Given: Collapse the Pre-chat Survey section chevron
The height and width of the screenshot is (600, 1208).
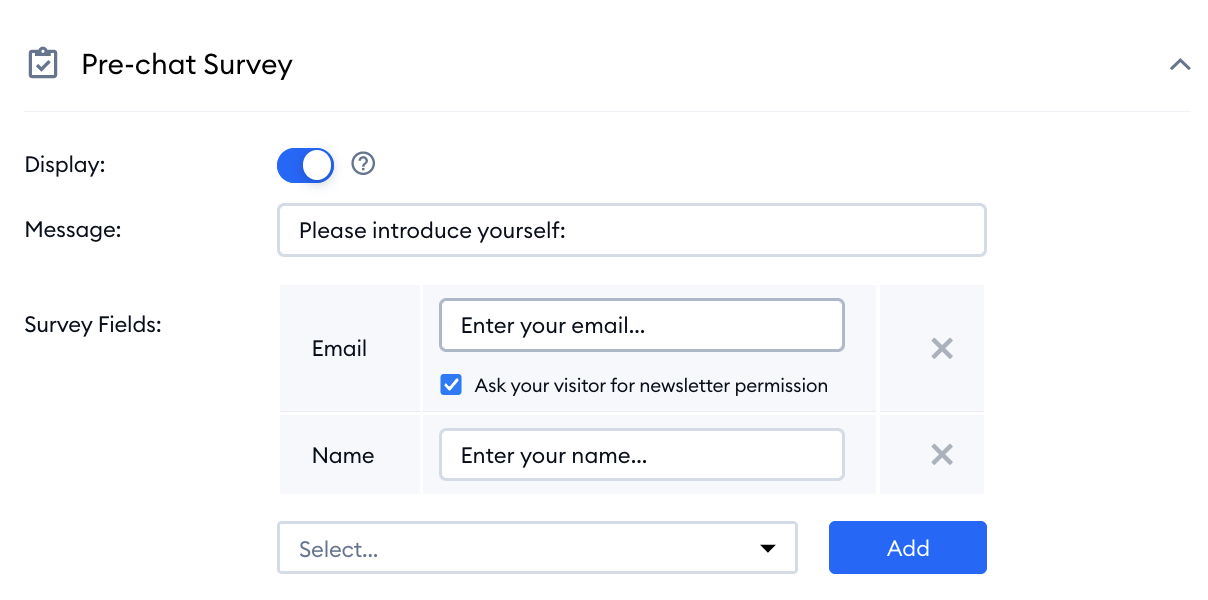Looking at the screenshot, I should [x=1180, y=64].
